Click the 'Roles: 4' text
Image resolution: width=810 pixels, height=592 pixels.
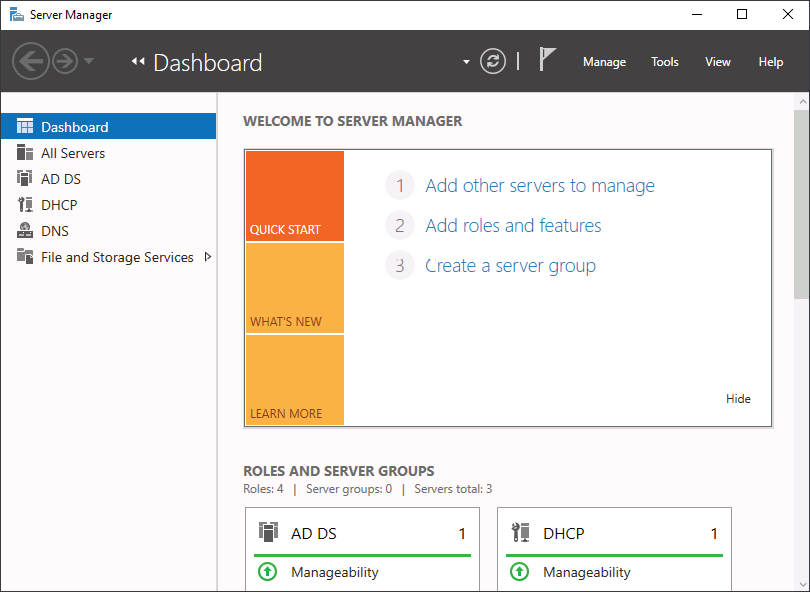pos(263,489)
